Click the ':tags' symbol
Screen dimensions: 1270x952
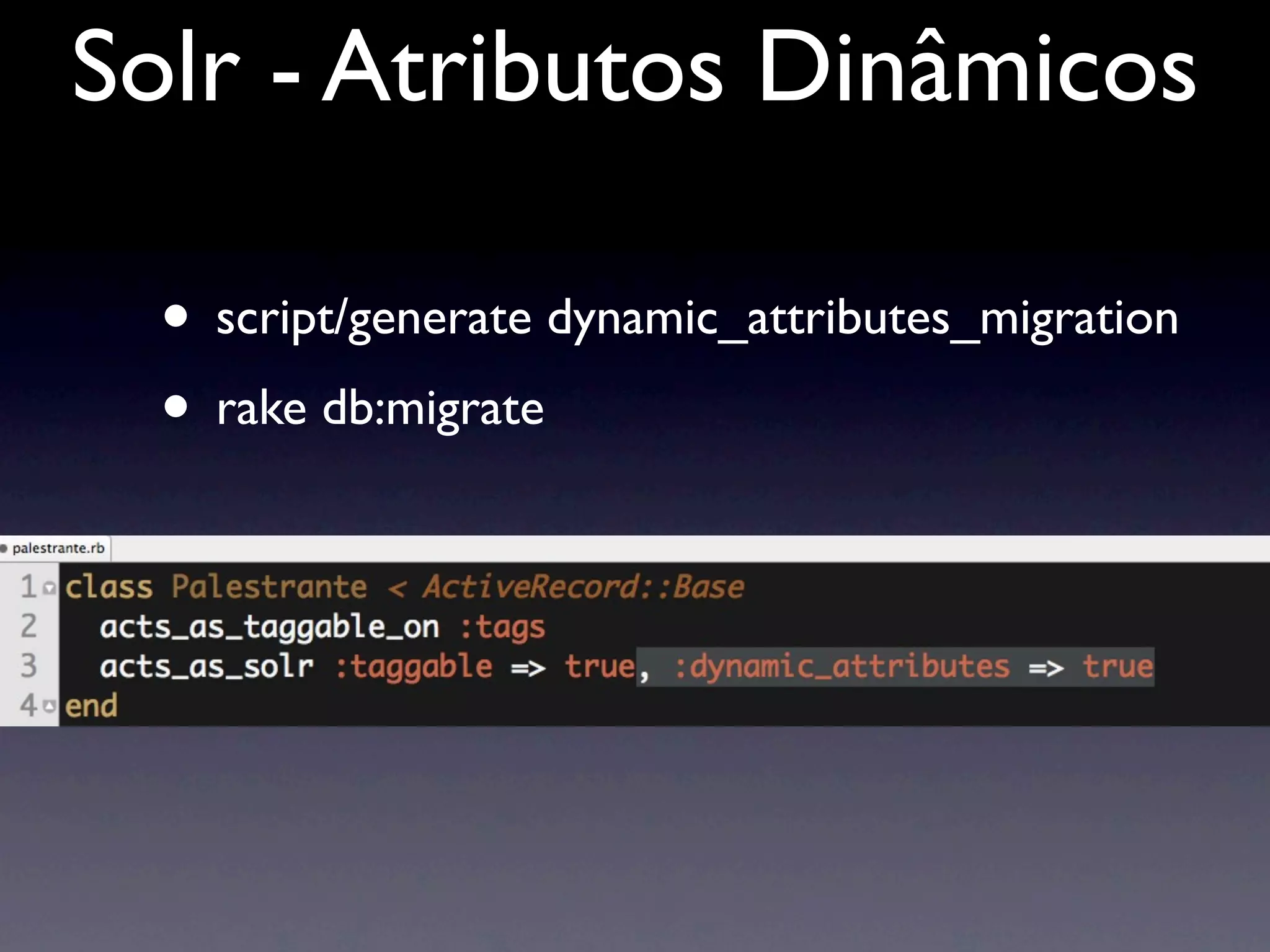[x=502, y=627]
